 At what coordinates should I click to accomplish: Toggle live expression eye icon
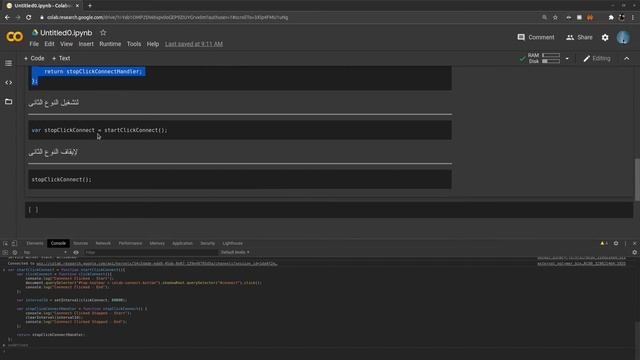(x=76, y=252)
